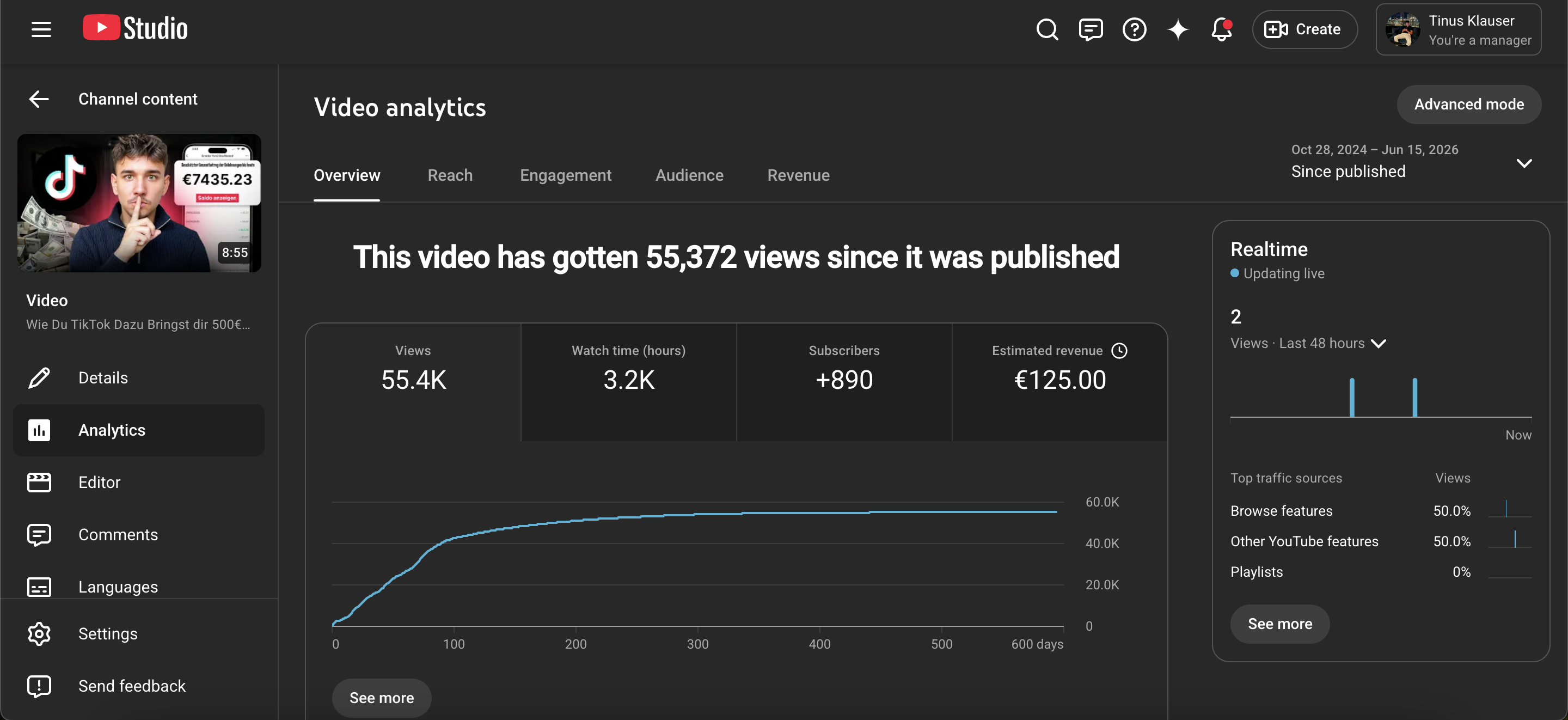Click the Advanced mode button
This screenshot has width=1568, height=720.
tap(1469, 104)
